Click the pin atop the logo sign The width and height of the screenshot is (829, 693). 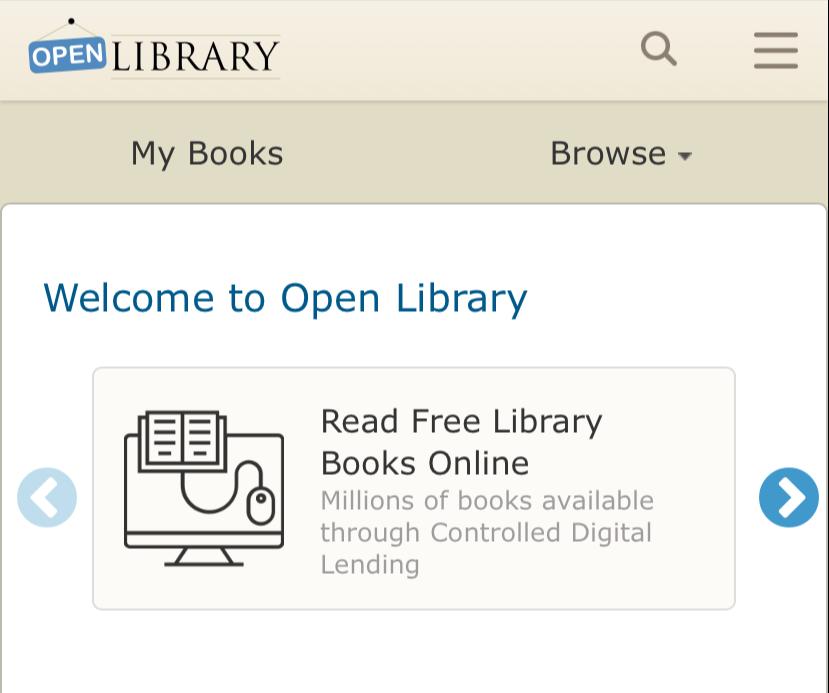tap(71, 20)
